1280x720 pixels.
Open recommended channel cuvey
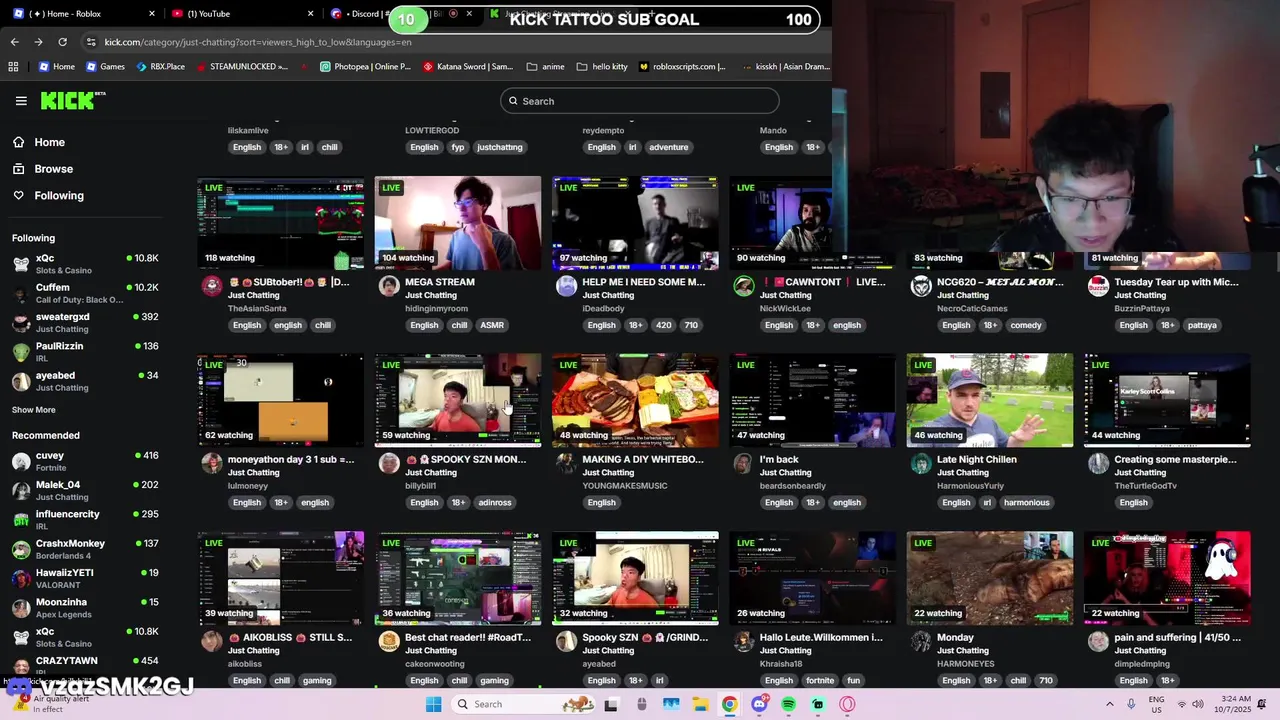coord(85,461)
